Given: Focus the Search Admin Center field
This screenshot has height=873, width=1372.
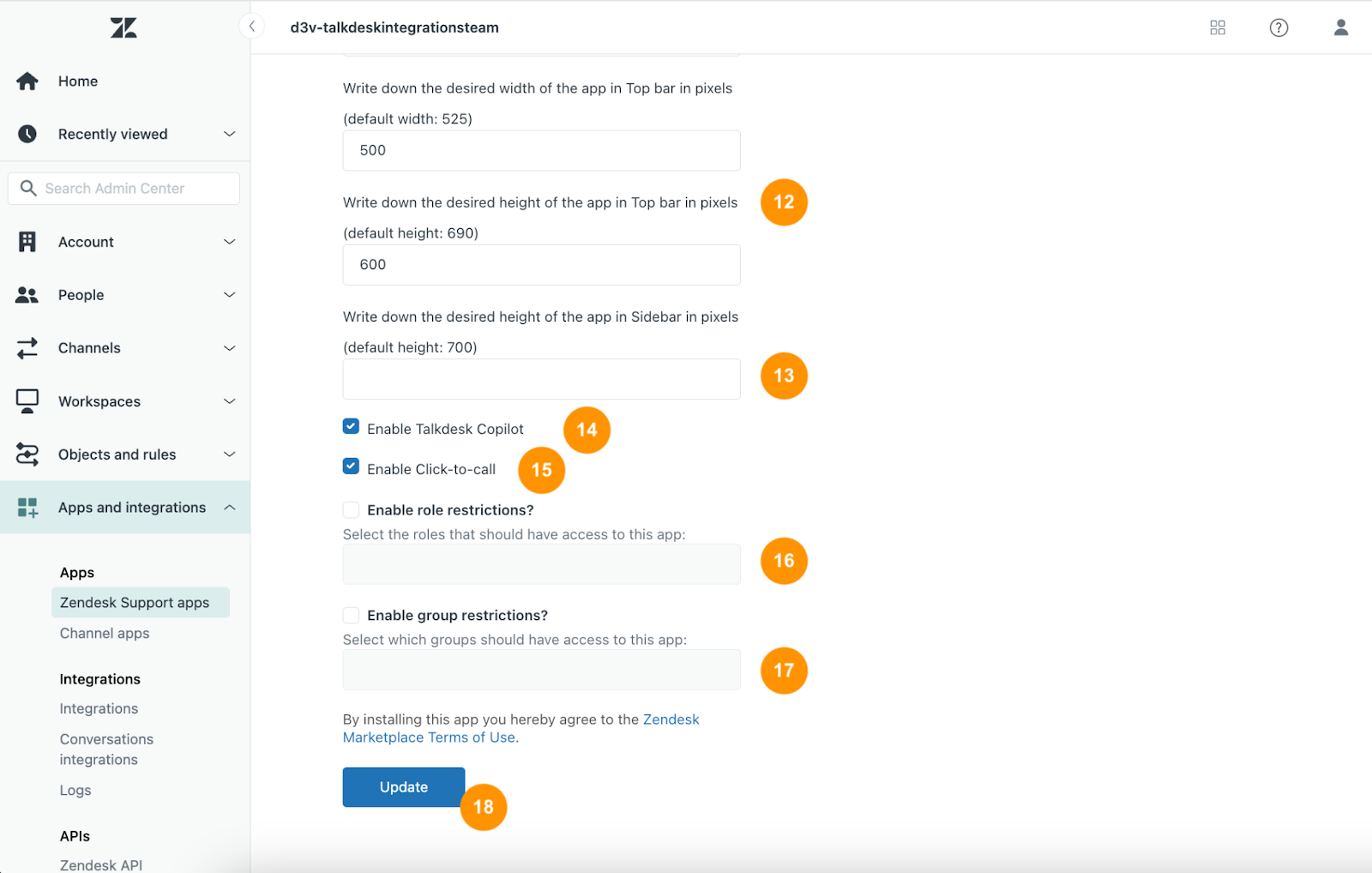Looking at the screenshot, I should pos(123,189).
